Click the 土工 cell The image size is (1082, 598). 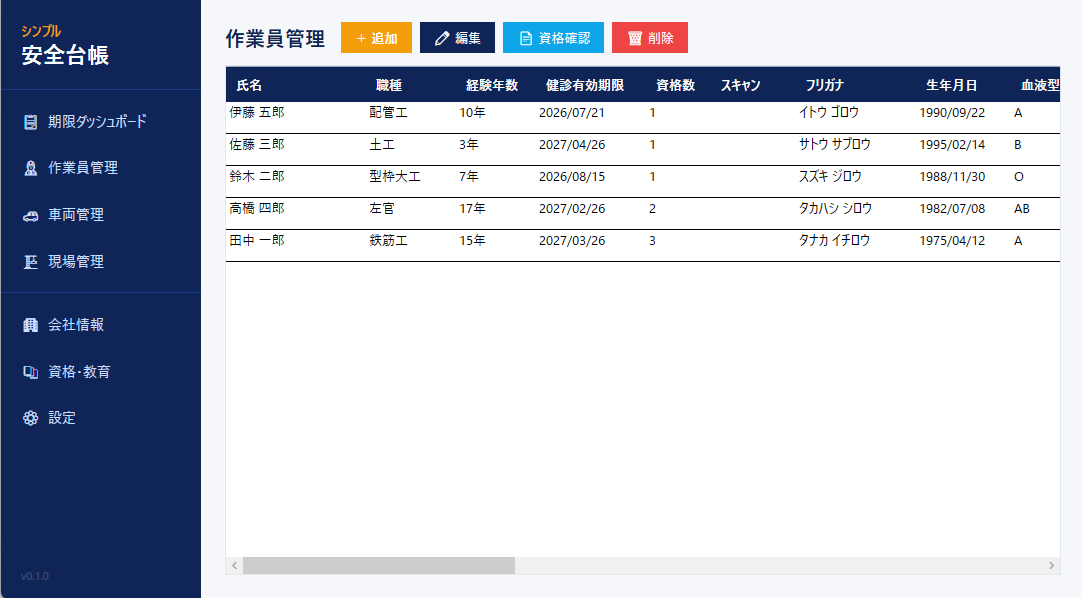[382, 145]
